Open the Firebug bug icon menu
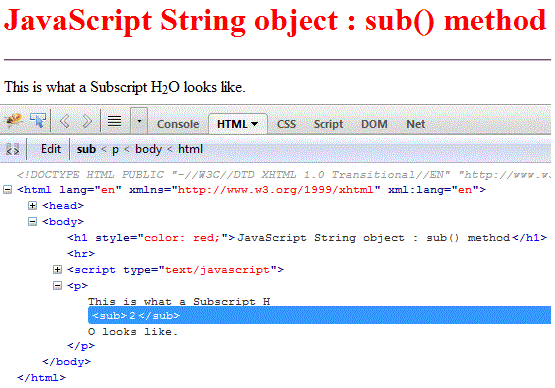Screen dimensions: 555x388 pyautogui.click(x=13, y=121)
